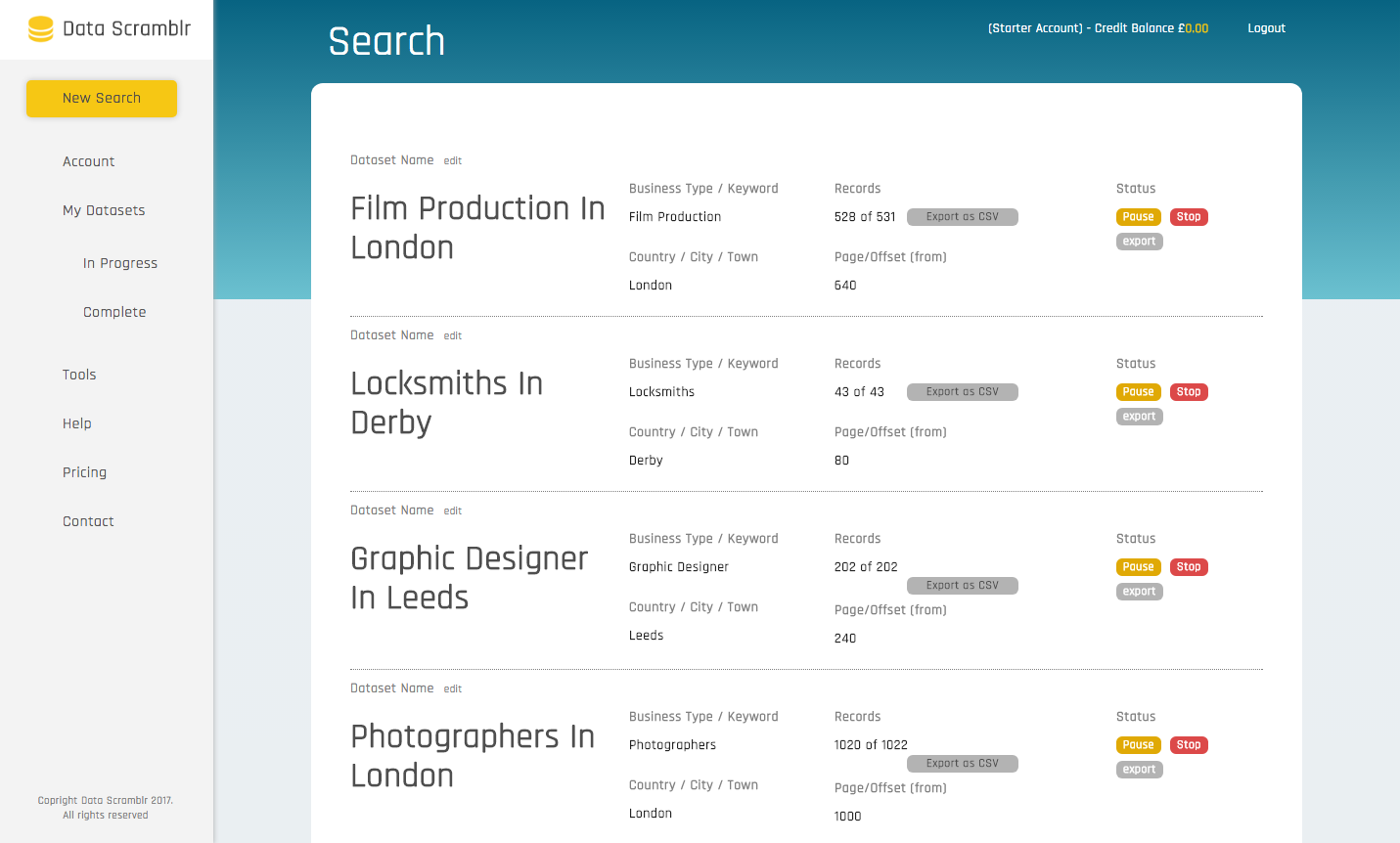Pause the Graphic Designer In Leeds scrape
The height and width of the screenshot is (843, 1400).
tap(1138, 566)
